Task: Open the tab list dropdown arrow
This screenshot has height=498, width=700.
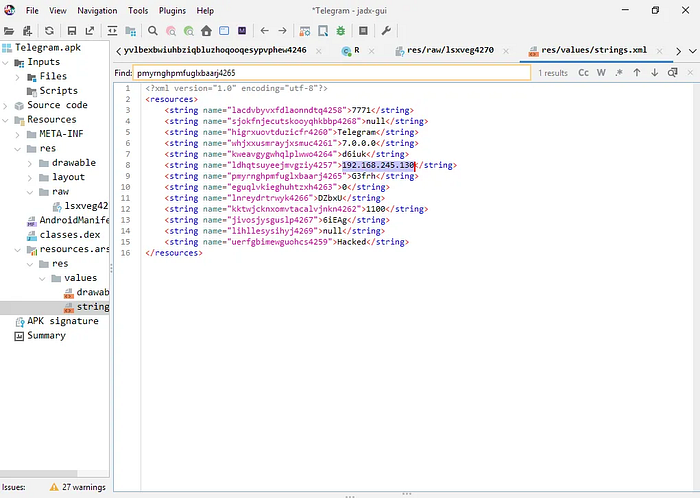Action: (x=692, y=51)
